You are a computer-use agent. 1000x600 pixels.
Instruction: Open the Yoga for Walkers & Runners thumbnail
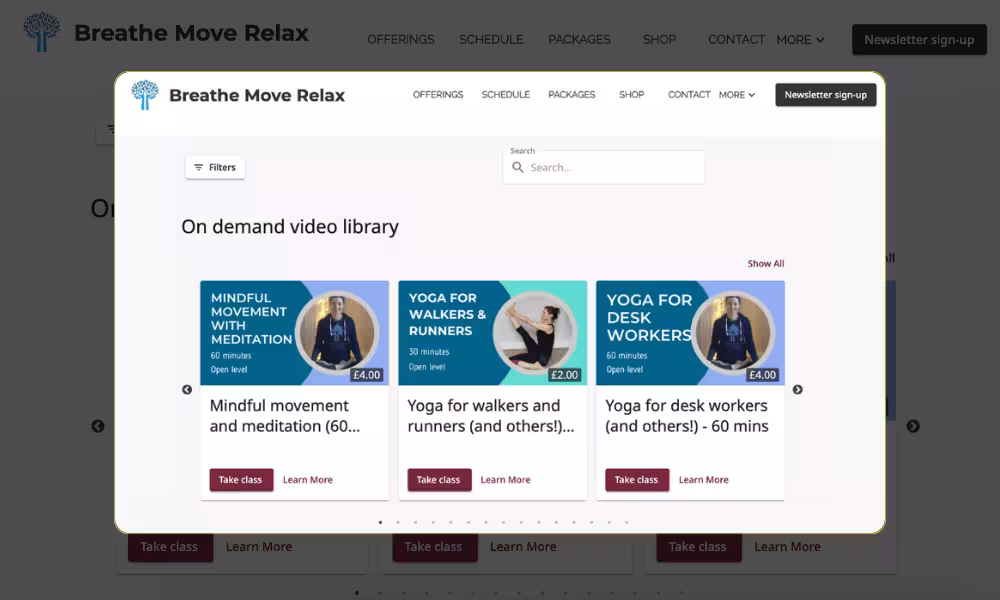click(492, 333)
